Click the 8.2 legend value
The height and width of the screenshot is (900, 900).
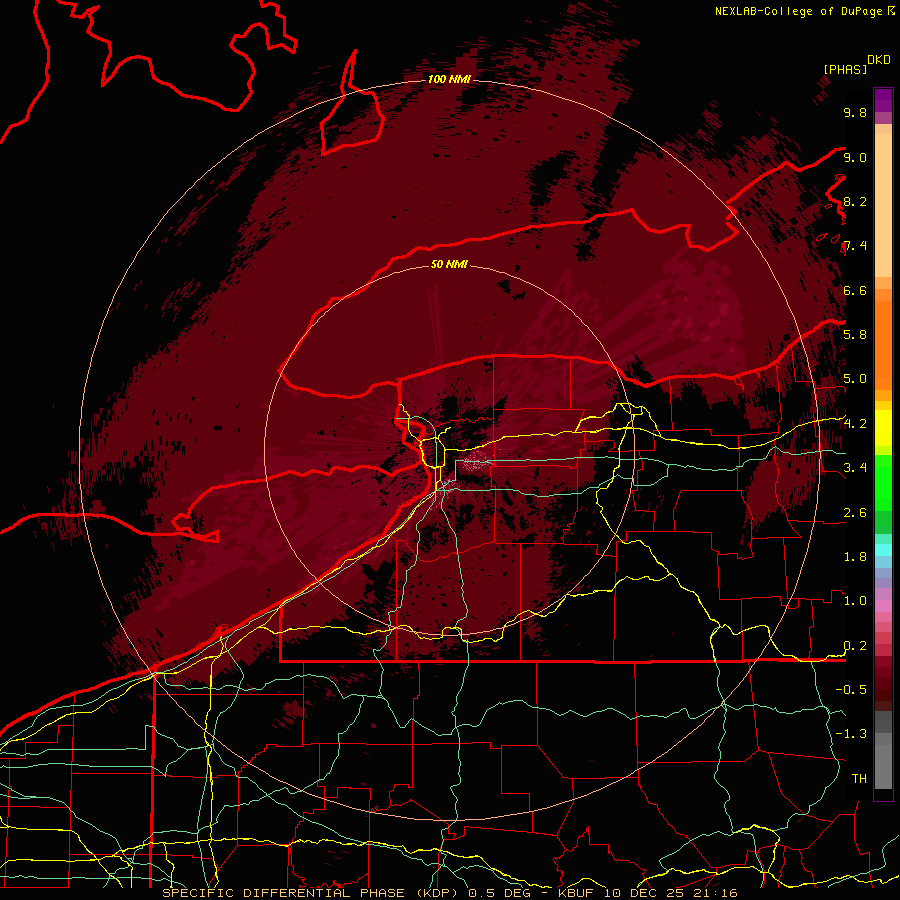855,201
